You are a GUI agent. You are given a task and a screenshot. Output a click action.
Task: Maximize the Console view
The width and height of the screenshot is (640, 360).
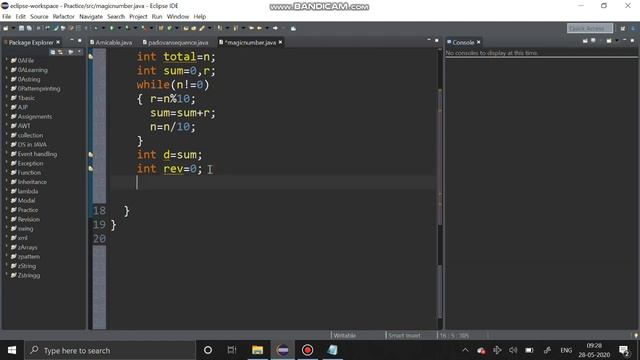(632, 40)
